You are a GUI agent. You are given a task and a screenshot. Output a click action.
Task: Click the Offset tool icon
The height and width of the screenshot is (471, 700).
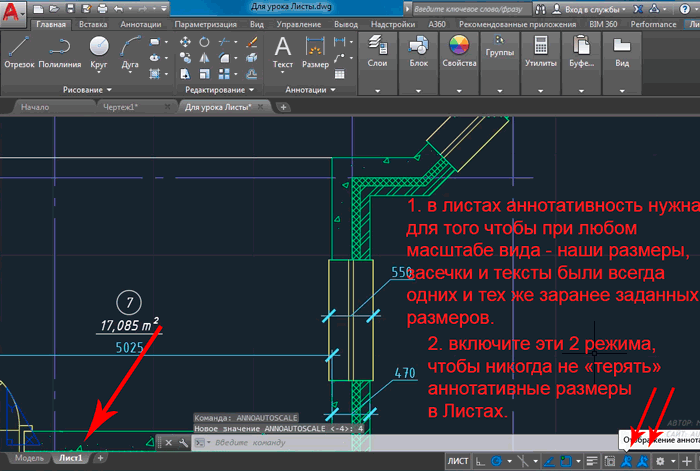251,74
